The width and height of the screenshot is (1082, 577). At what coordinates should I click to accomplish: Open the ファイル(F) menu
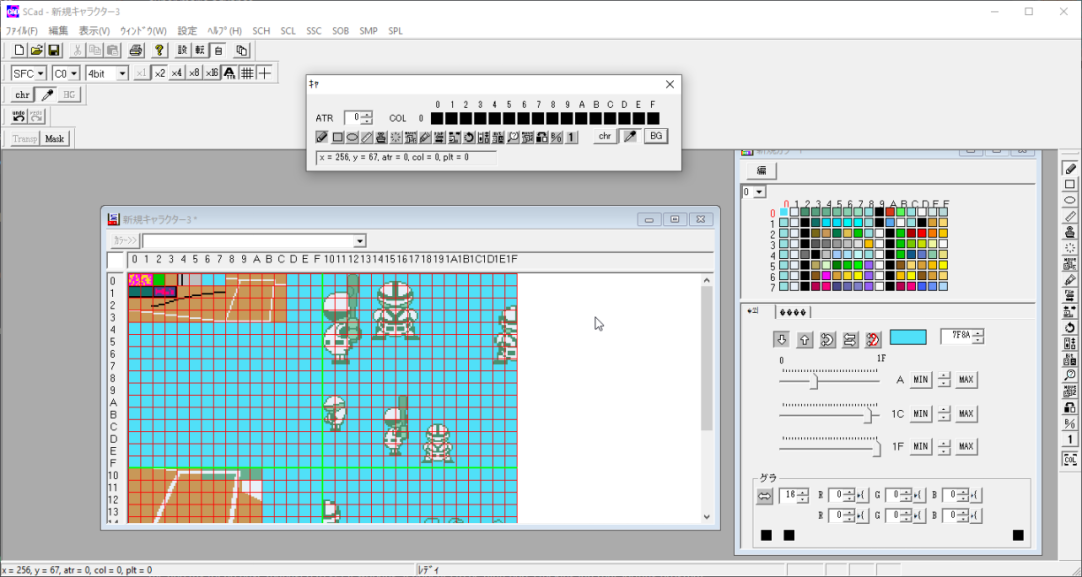[x=21, y=31]
